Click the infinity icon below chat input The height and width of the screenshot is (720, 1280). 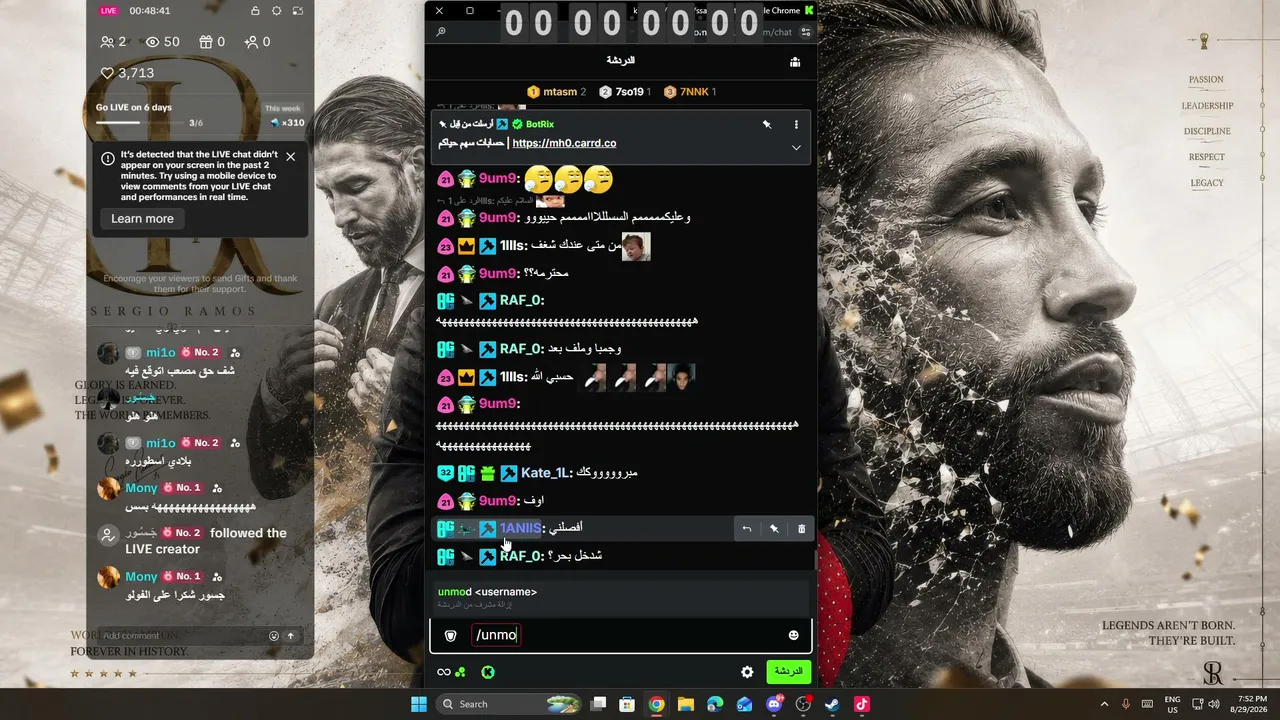443,672
